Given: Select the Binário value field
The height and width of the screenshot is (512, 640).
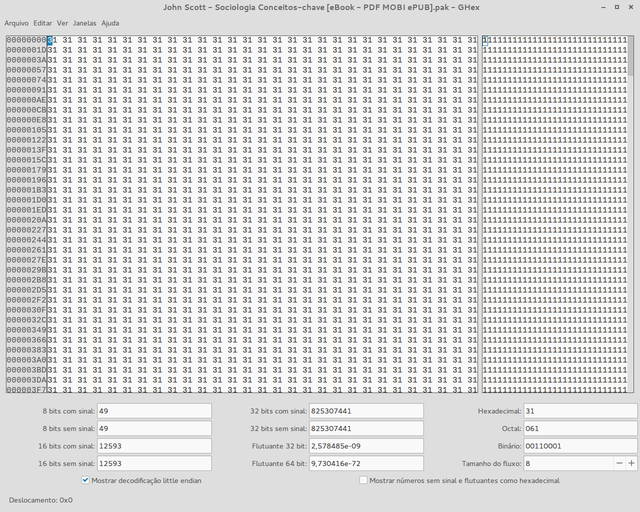Looking at the screenshot, I should pos(578,446).
